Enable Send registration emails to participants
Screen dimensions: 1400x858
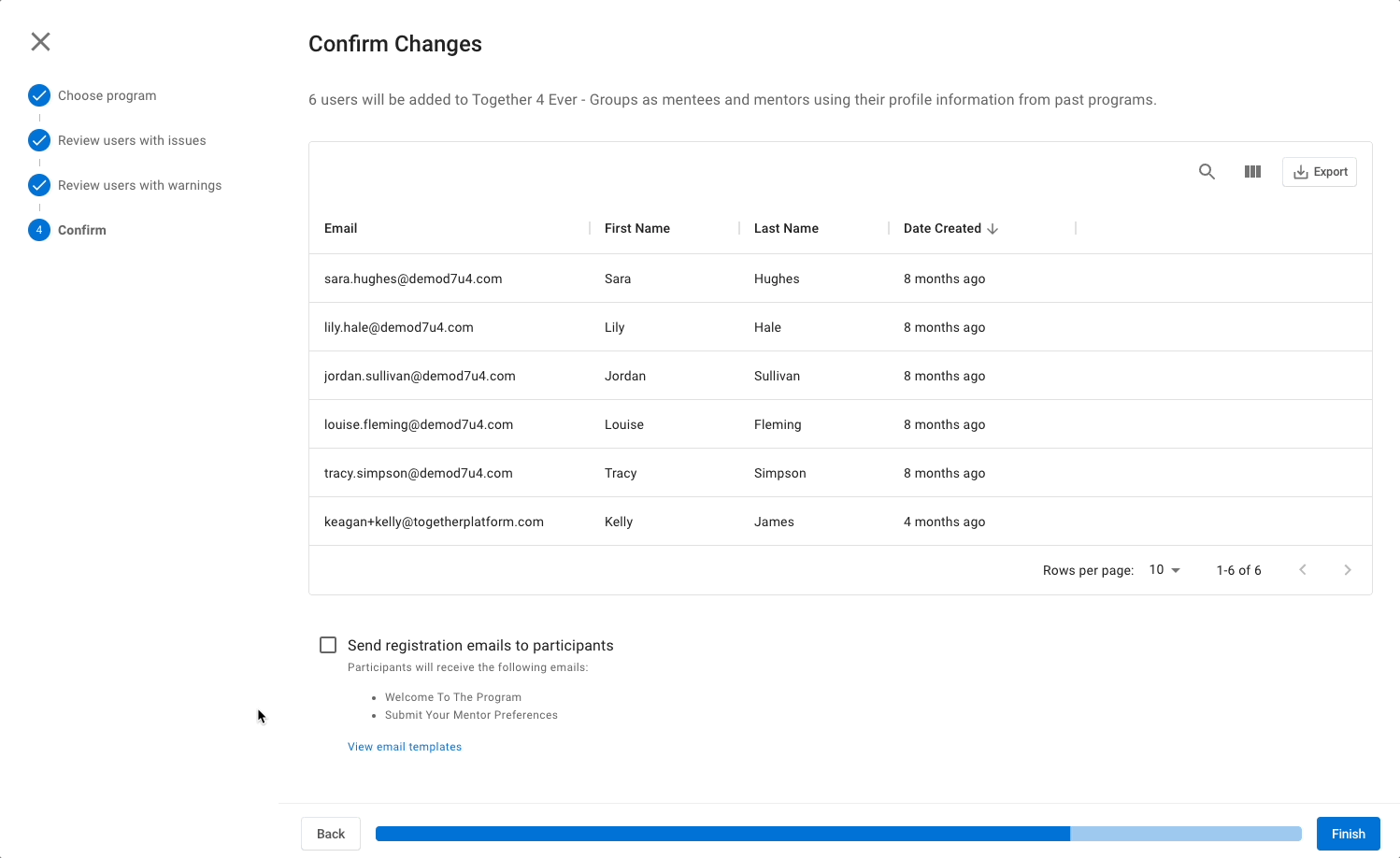(328, 645)
